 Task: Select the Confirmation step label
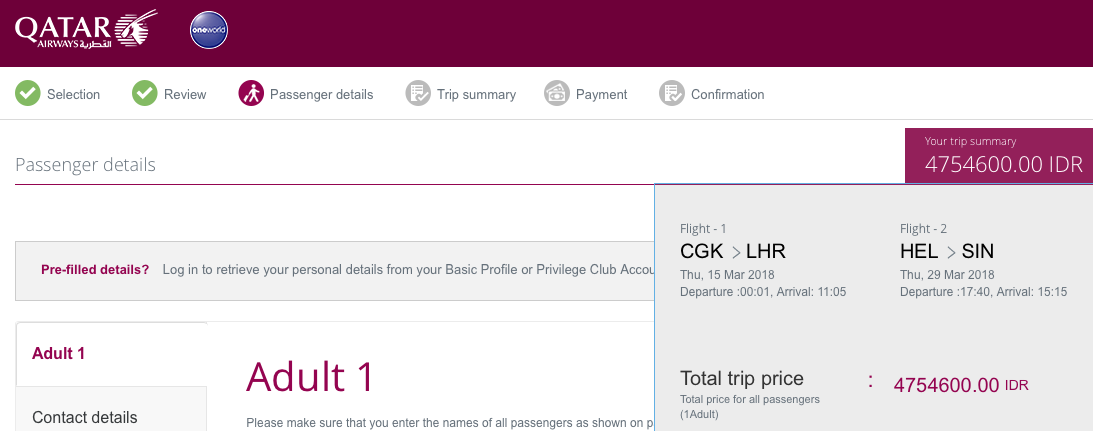[x=727, y=95]
